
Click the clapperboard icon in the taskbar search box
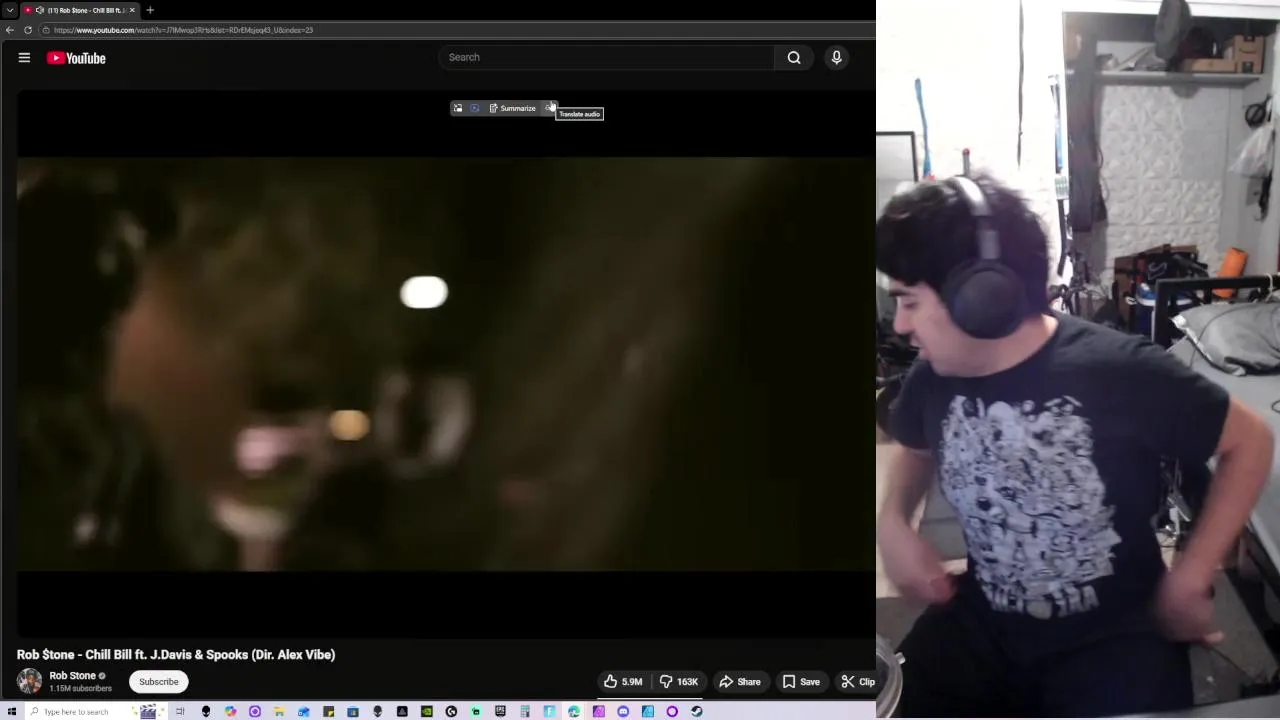pos(148,711)
